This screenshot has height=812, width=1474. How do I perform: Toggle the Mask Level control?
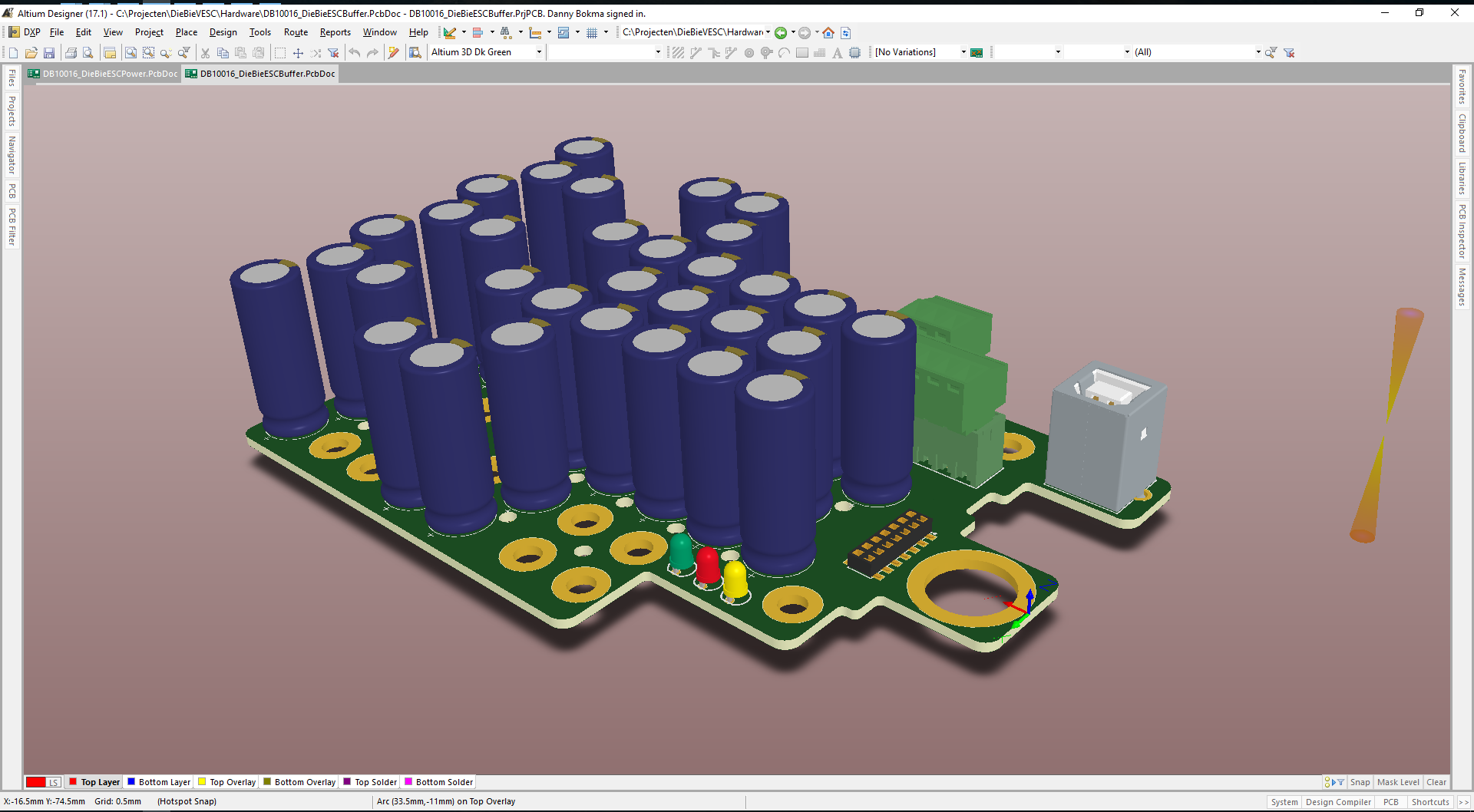(1398, 782)
